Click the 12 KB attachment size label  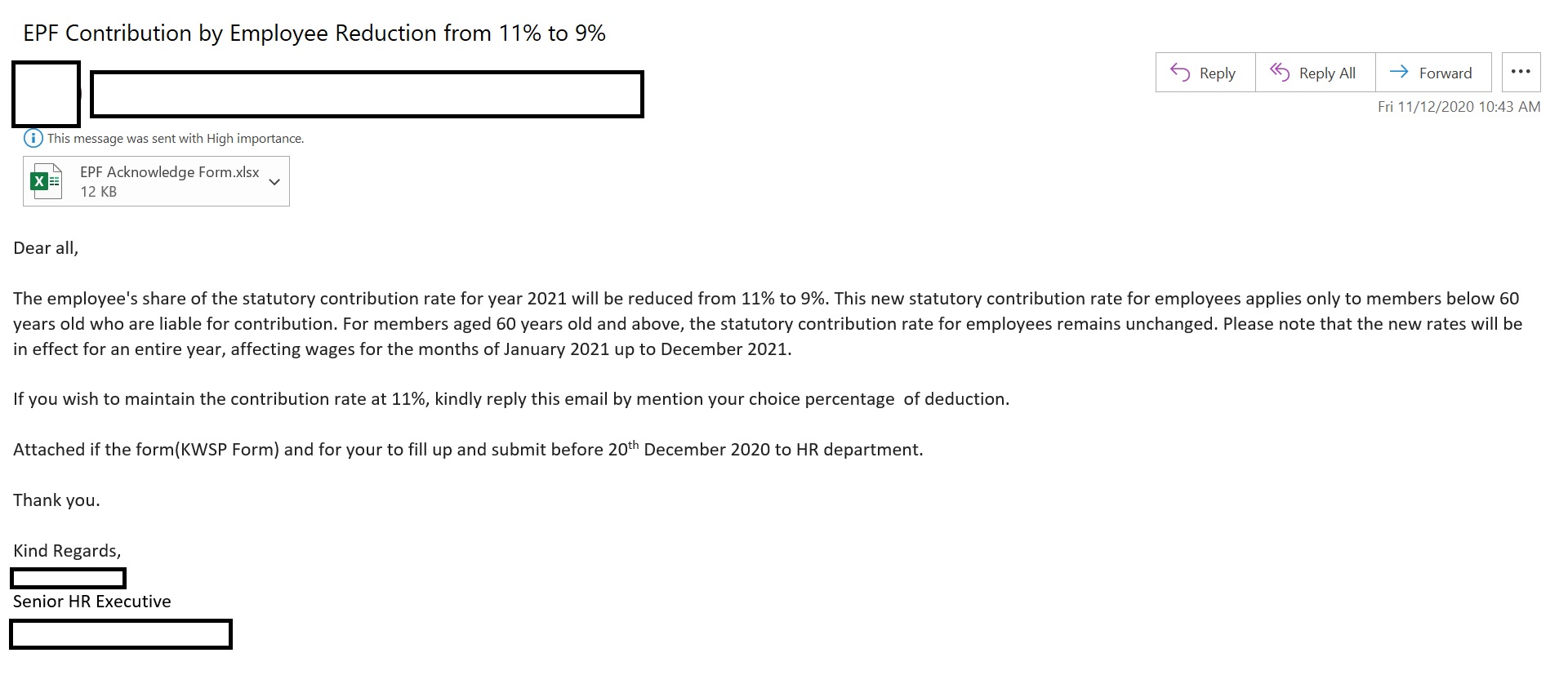(x=98, y=192)
